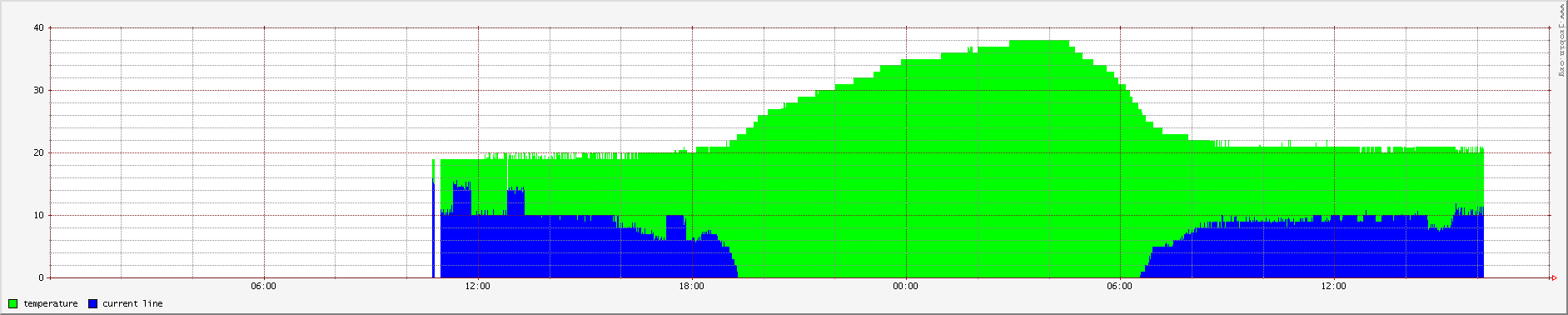Click the 0 value on vertical axis
The width and height of the screenshot is (1568, 315).
coord(41,277)
